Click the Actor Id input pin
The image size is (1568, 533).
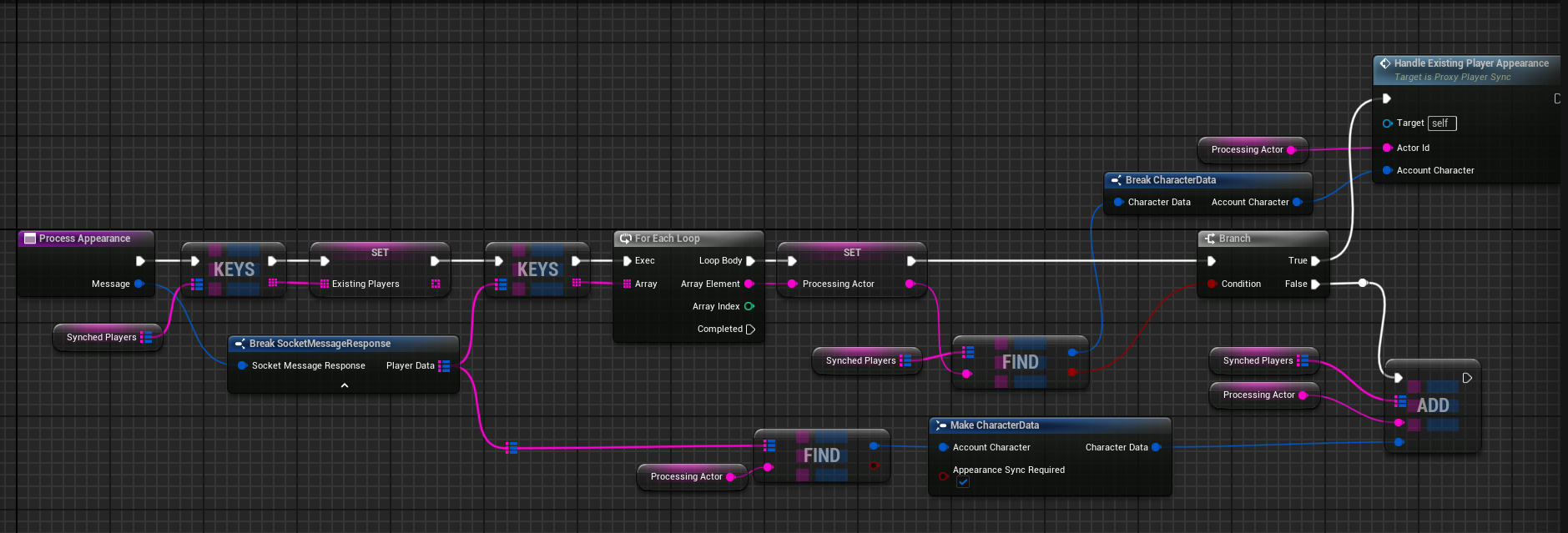tap(1387, 148)
